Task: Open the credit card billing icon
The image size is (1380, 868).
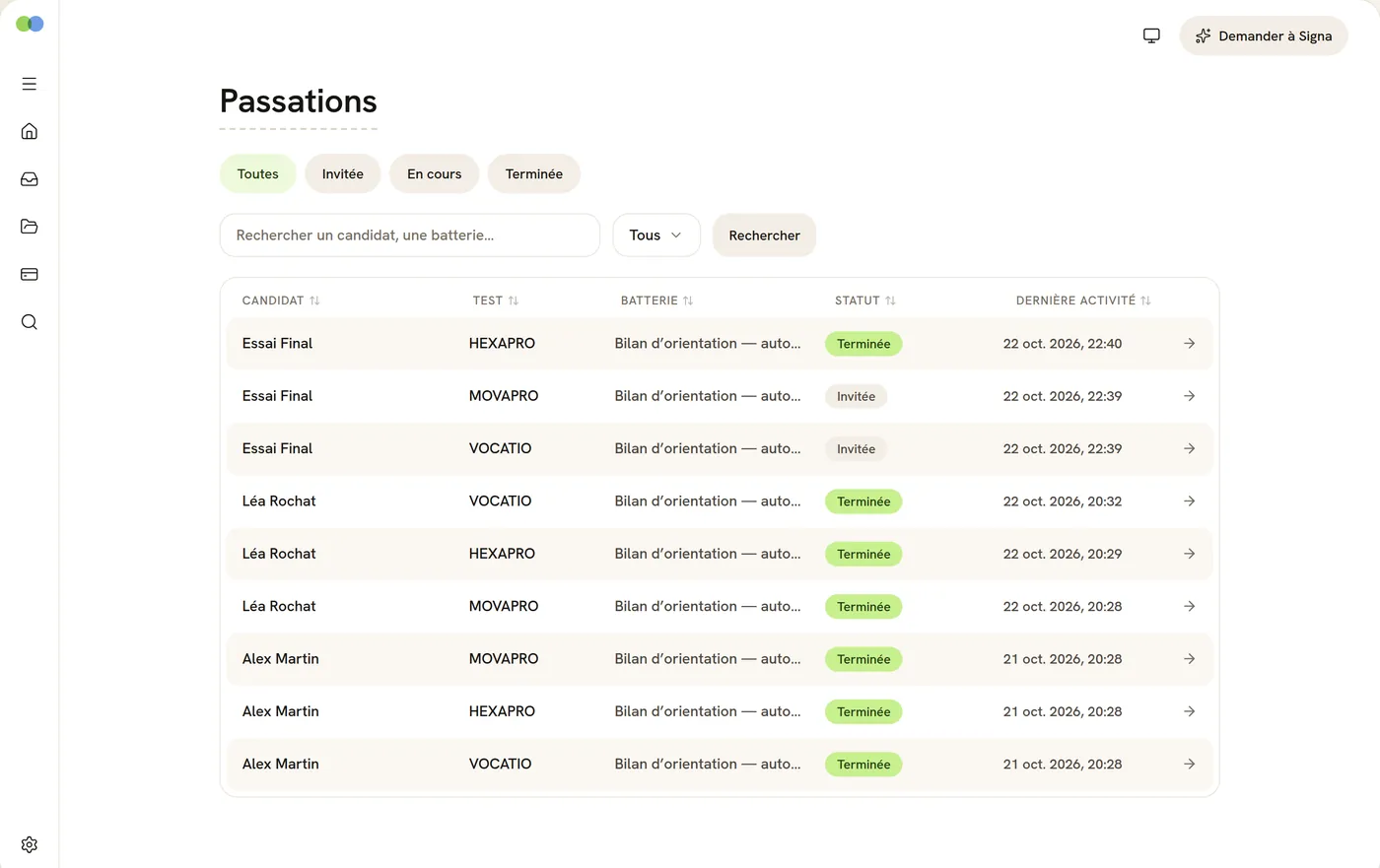Action: coord(30,274)
